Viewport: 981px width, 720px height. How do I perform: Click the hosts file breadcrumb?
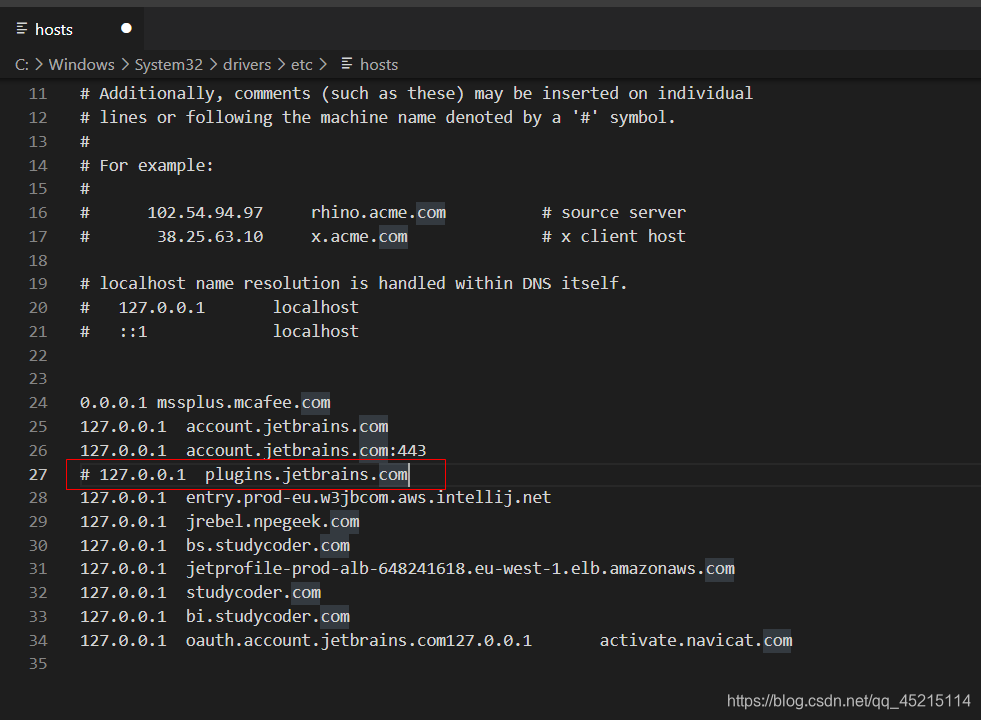[379, 64]
